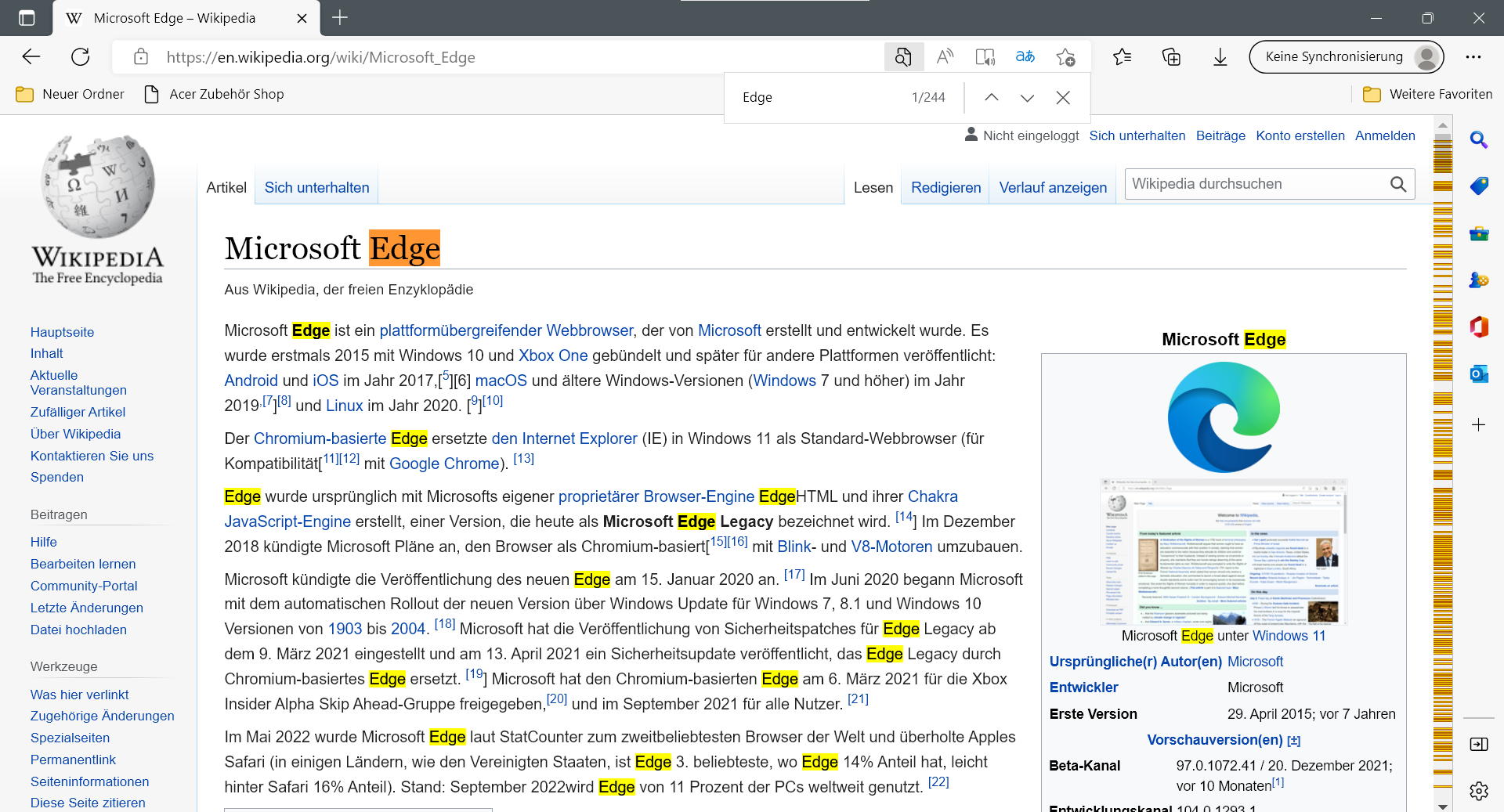This screenshot has height=812, width=1504.
Task: Open Outlook in the Edge sidebar
Action: (1478, 374)
